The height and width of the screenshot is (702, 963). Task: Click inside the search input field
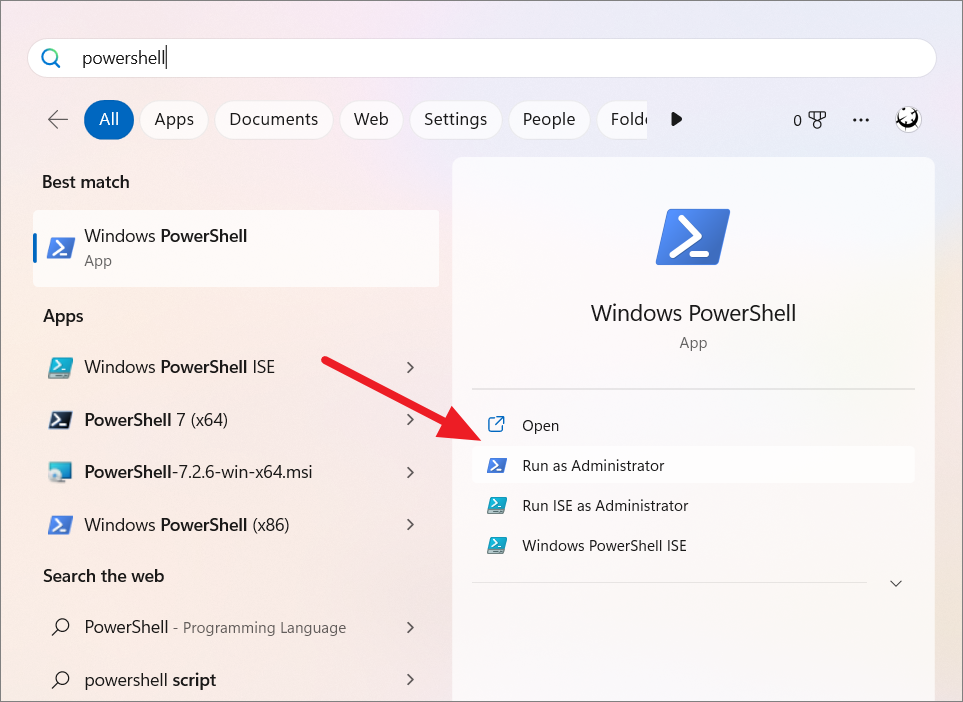coord(400,58)
